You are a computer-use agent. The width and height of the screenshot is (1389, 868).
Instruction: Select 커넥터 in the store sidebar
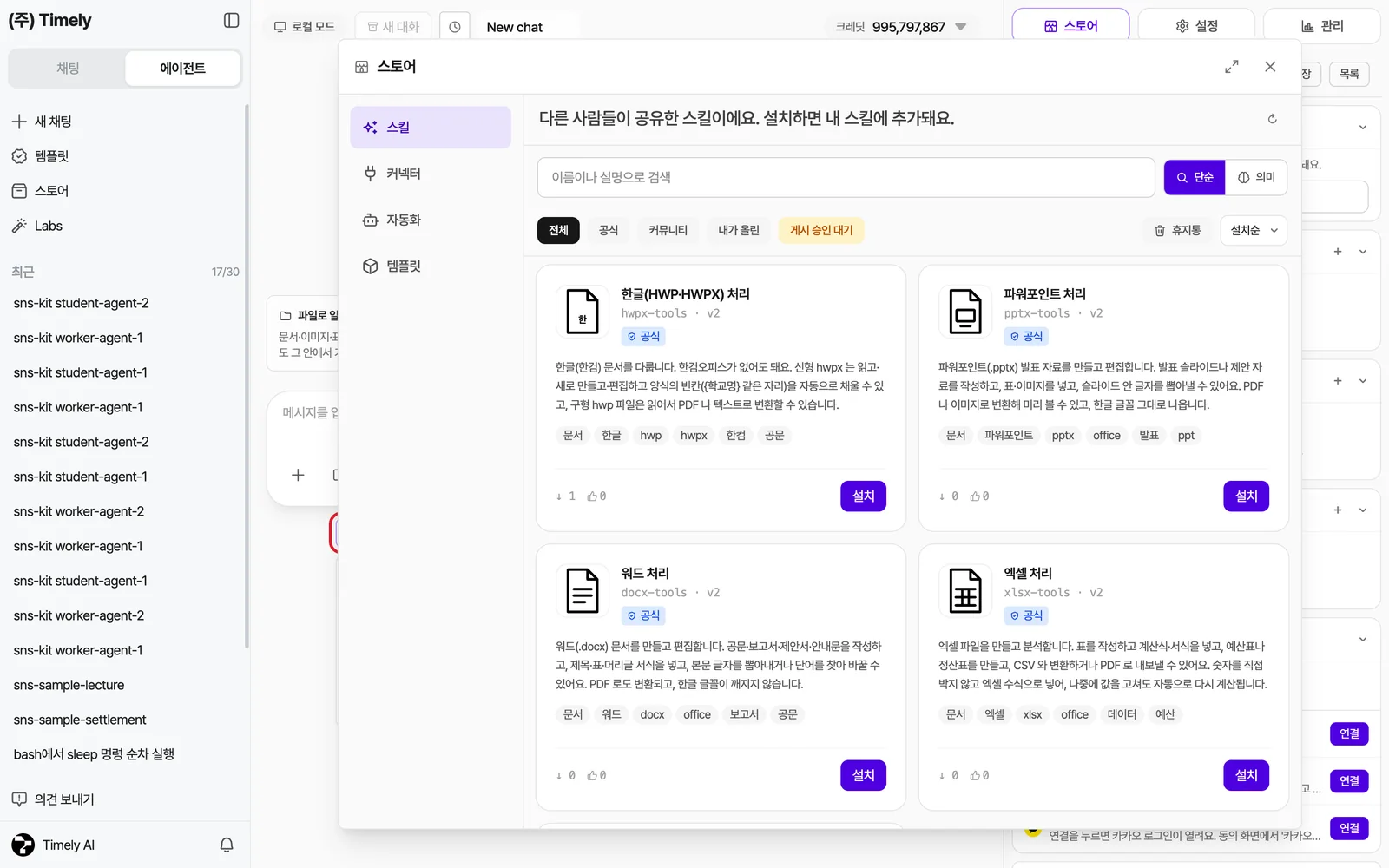[x=431, y=174]
